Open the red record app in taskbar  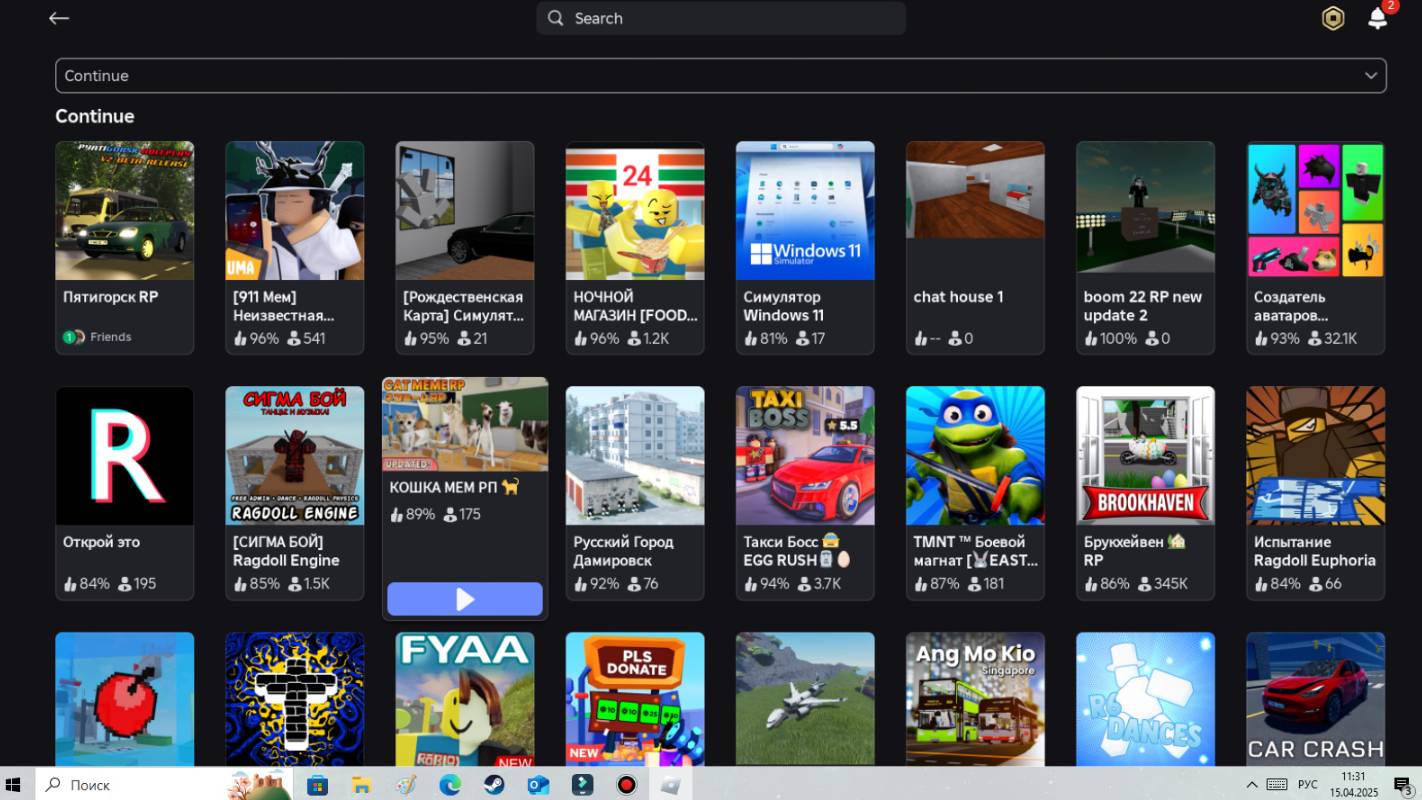[x=626, y=785]
